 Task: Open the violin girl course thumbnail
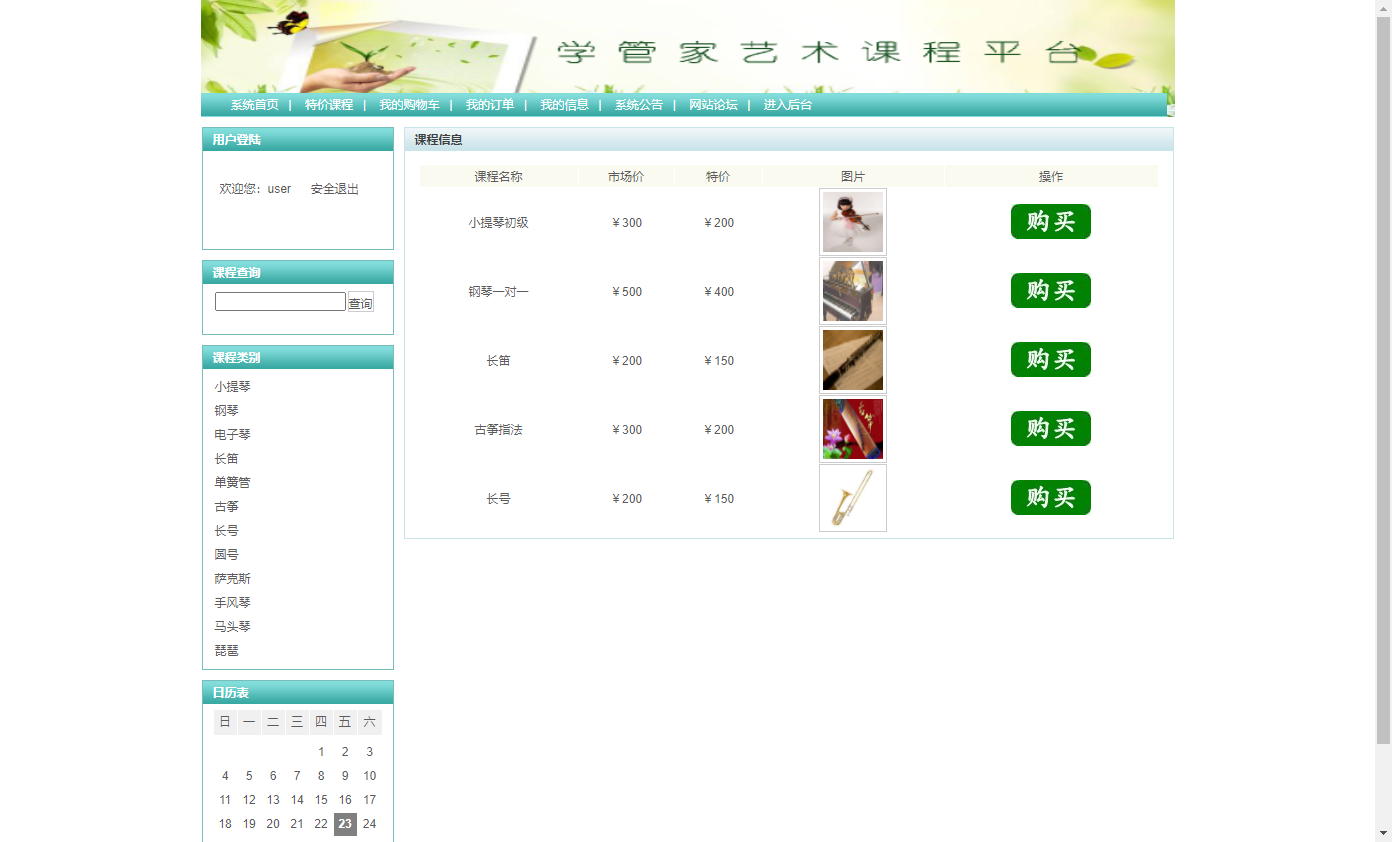coord(852,222)
